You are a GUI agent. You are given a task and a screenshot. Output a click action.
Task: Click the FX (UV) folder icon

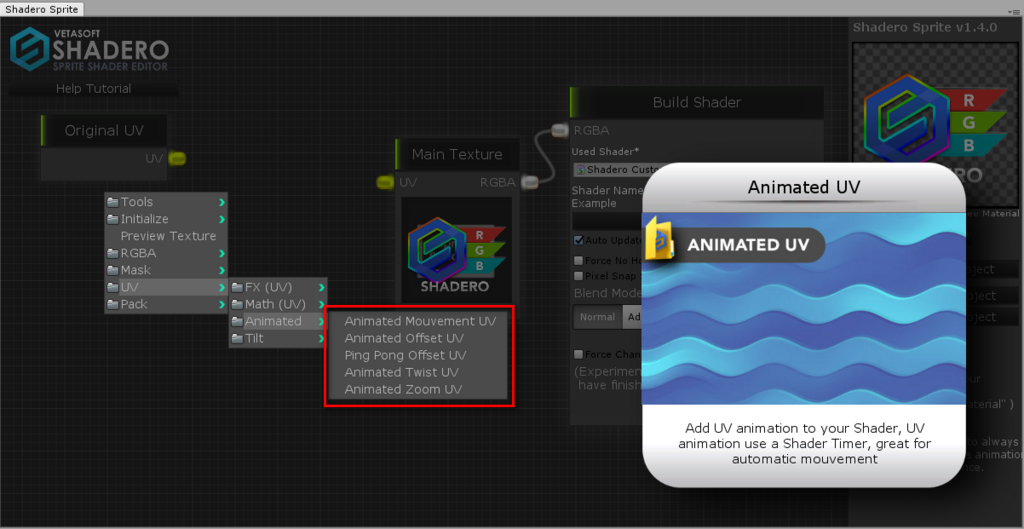[x=237, y=287]
